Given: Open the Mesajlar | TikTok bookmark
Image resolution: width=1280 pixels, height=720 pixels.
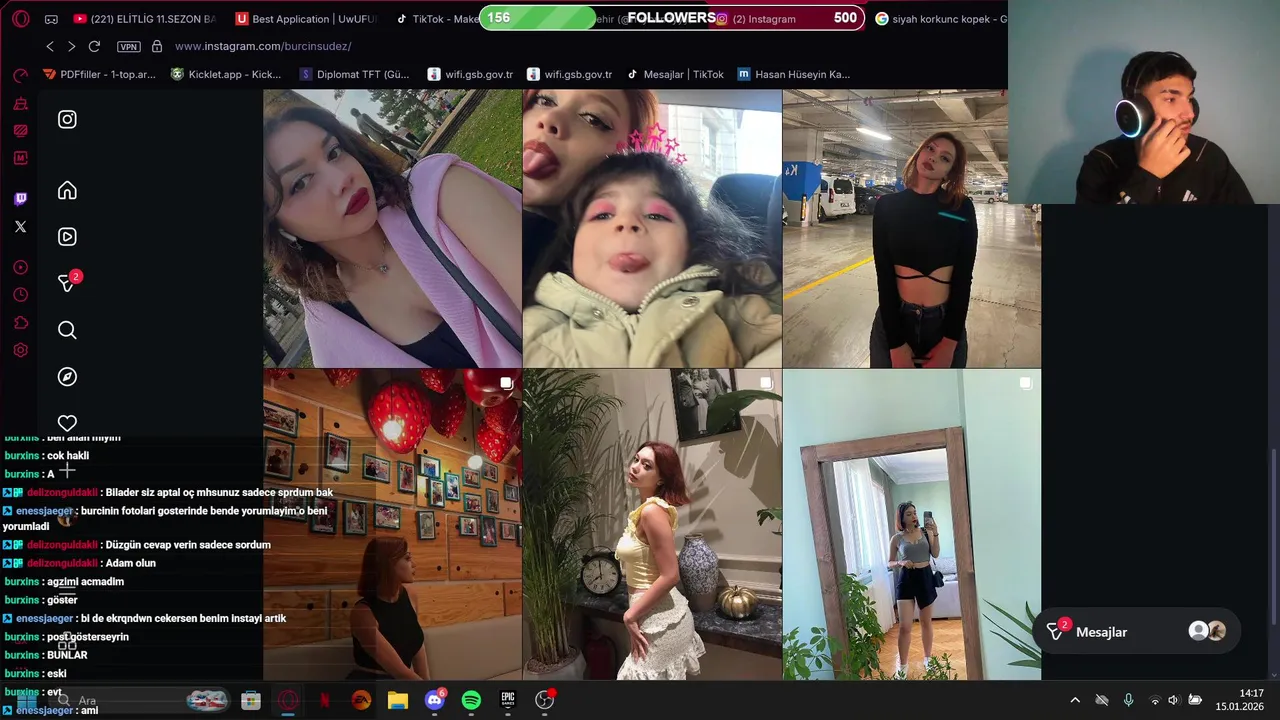Looking at the screenshot, I should (675, 74).
